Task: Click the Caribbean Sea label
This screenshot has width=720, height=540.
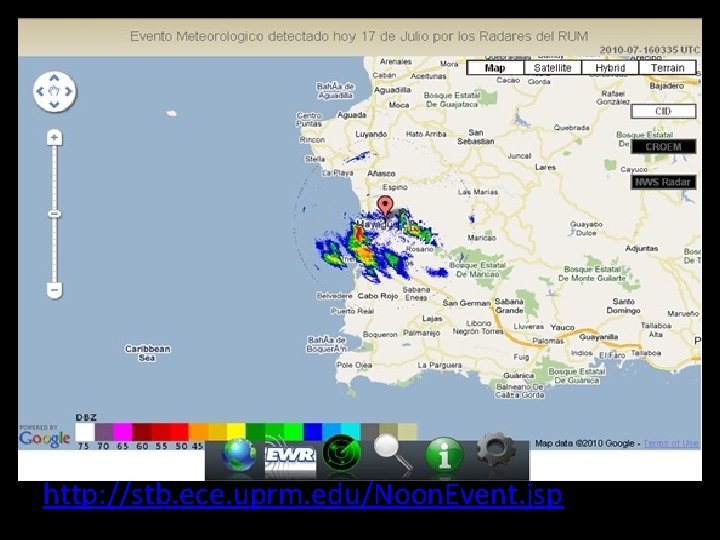Action: point(148,353)
